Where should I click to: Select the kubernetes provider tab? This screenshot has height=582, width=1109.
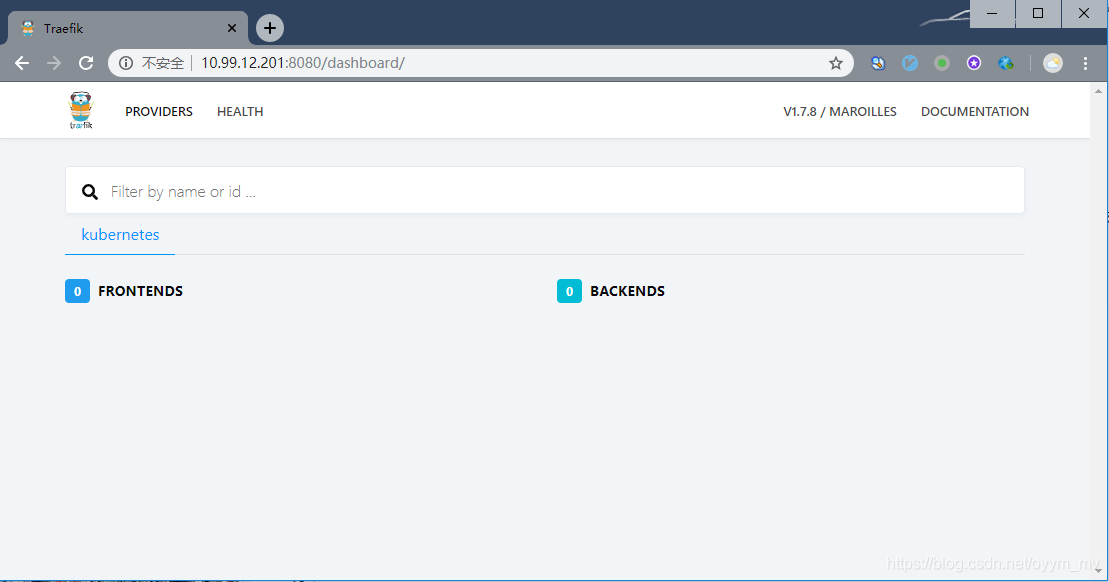point(120,235)
